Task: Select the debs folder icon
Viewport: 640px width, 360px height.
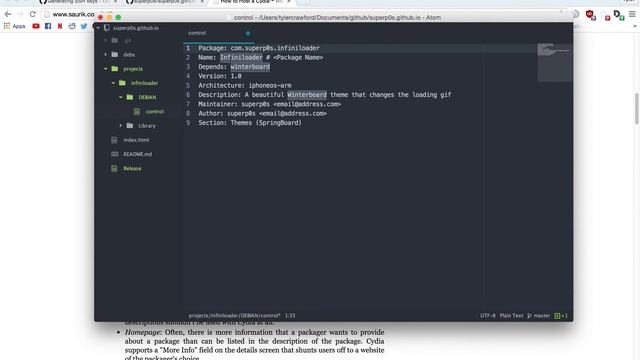Action: (115, 54)
